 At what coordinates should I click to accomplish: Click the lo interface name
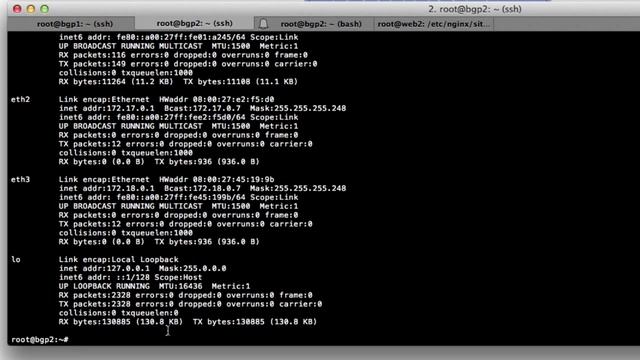(x=16, y=259)
